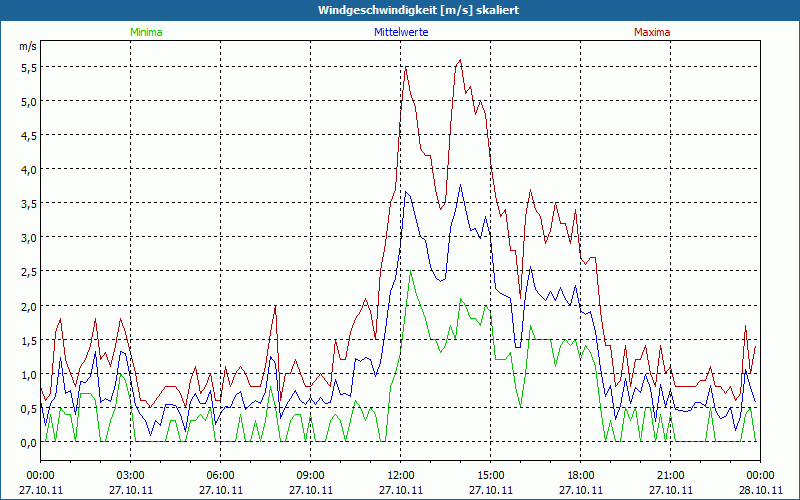Viewport: 800px width, 500px height.
Task: Click the 06:00 time axis label
Action: pyautogui.click(x=220, y=476)
